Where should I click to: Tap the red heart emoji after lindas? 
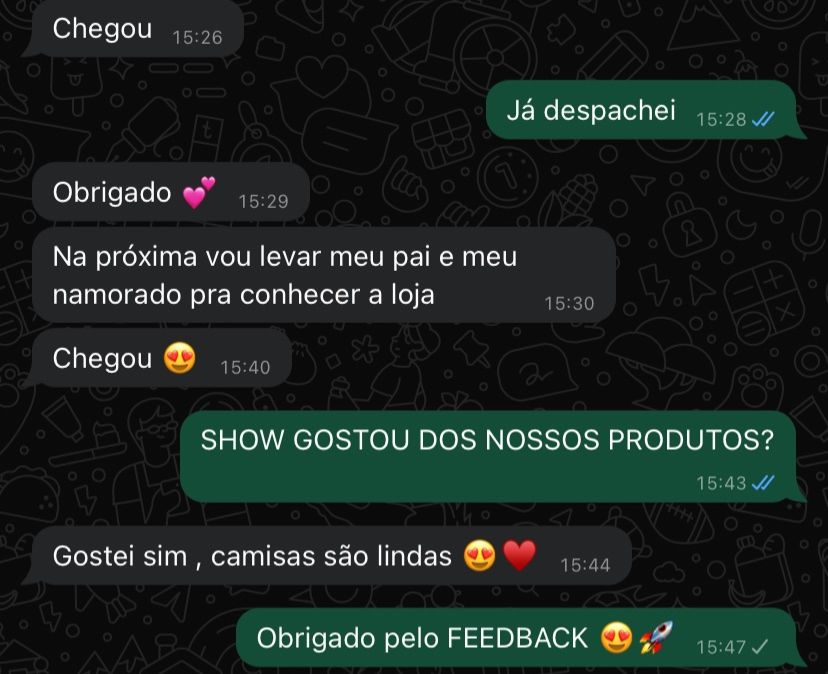click(519, 556)
